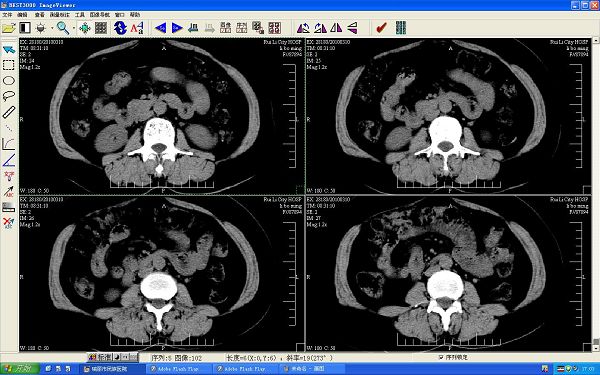Click the red checkmark toolbar icon
Image resolution: width=600 pixels, height=375 pixels.
381,28
